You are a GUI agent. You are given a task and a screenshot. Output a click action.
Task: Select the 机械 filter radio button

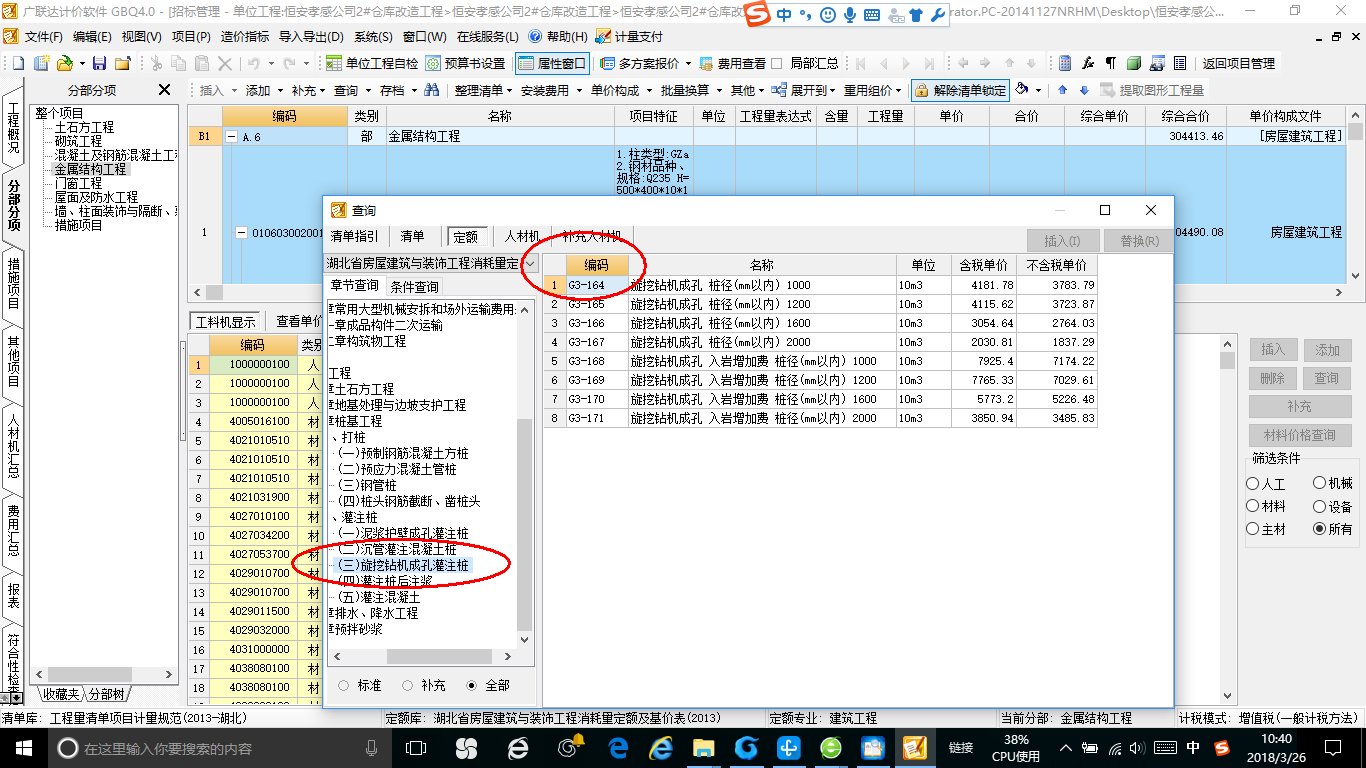click(x=1319, y=484)
